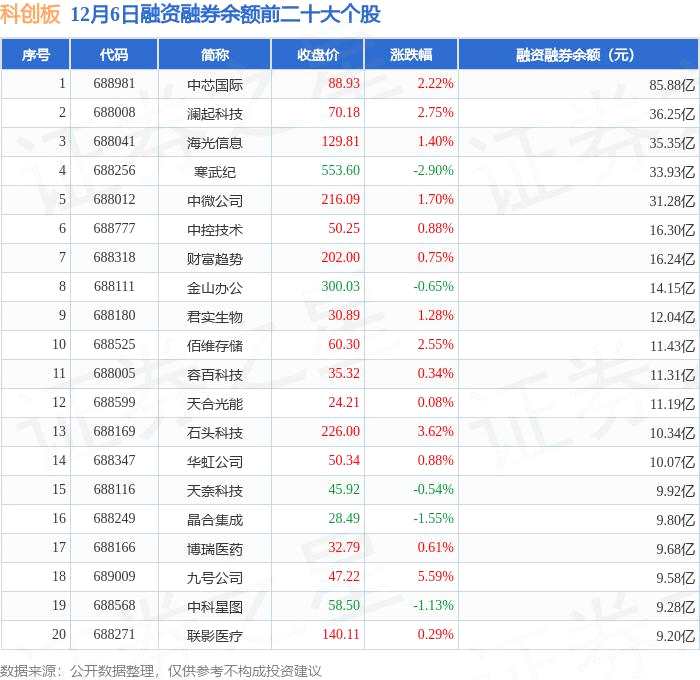The height and width of the screenshot is (680, 700).
Task: Select stock code 689009
Action: point(114,577)
